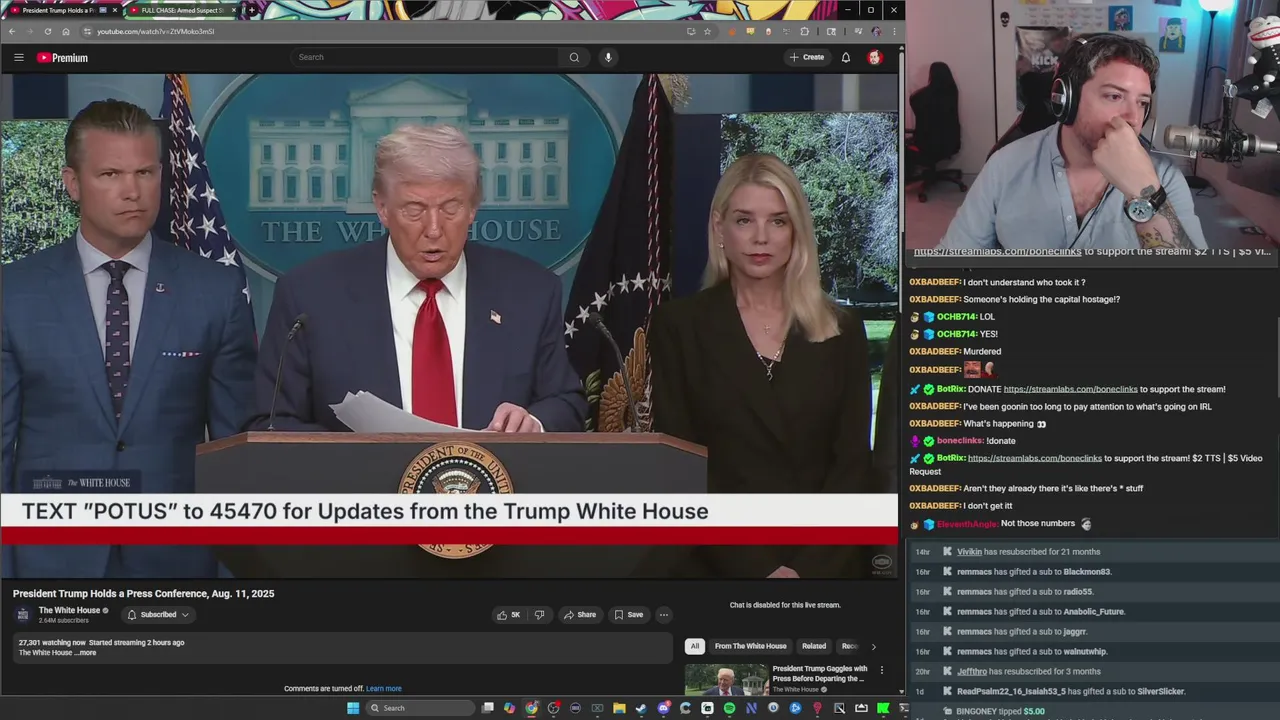Screen dimensions: 1280x720
Task: Select remmacs gifted sub to Anabolic_Future event
Action: [x=1093, y=612]
